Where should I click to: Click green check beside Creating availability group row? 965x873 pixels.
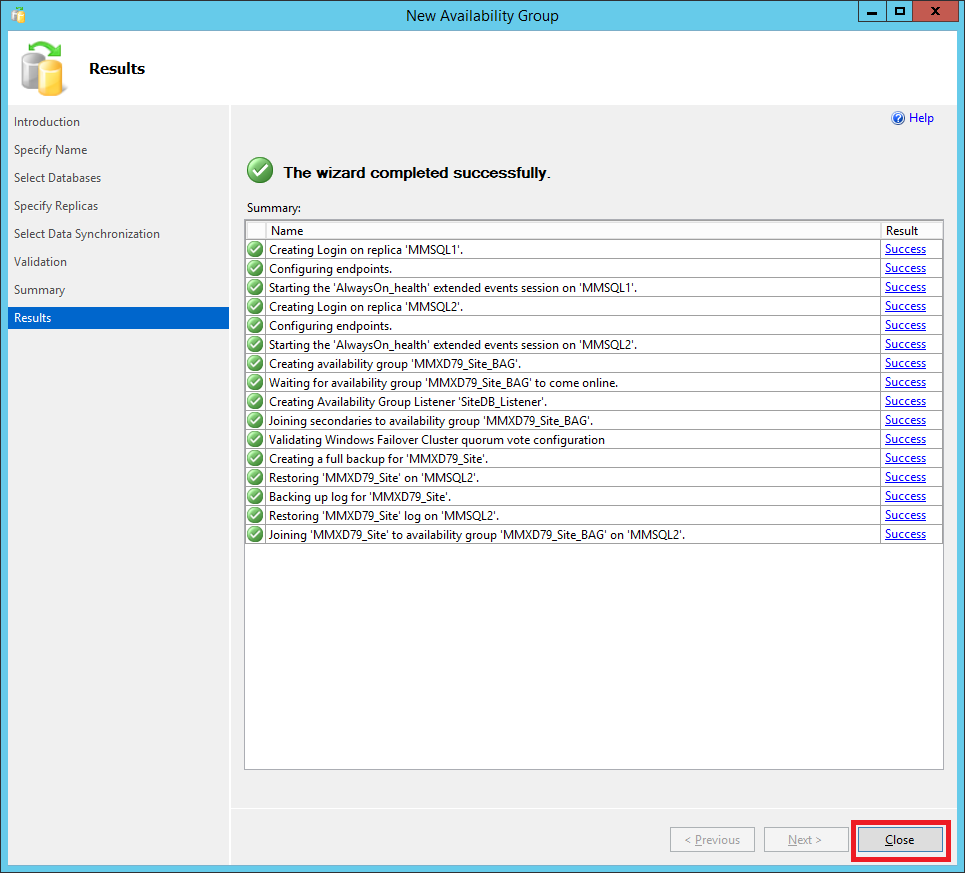click(x=255, y=363)
